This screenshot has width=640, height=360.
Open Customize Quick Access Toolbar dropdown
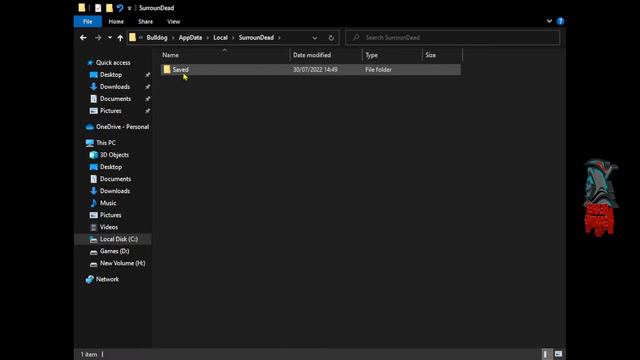pyautogui.click(x=129, y=8)
